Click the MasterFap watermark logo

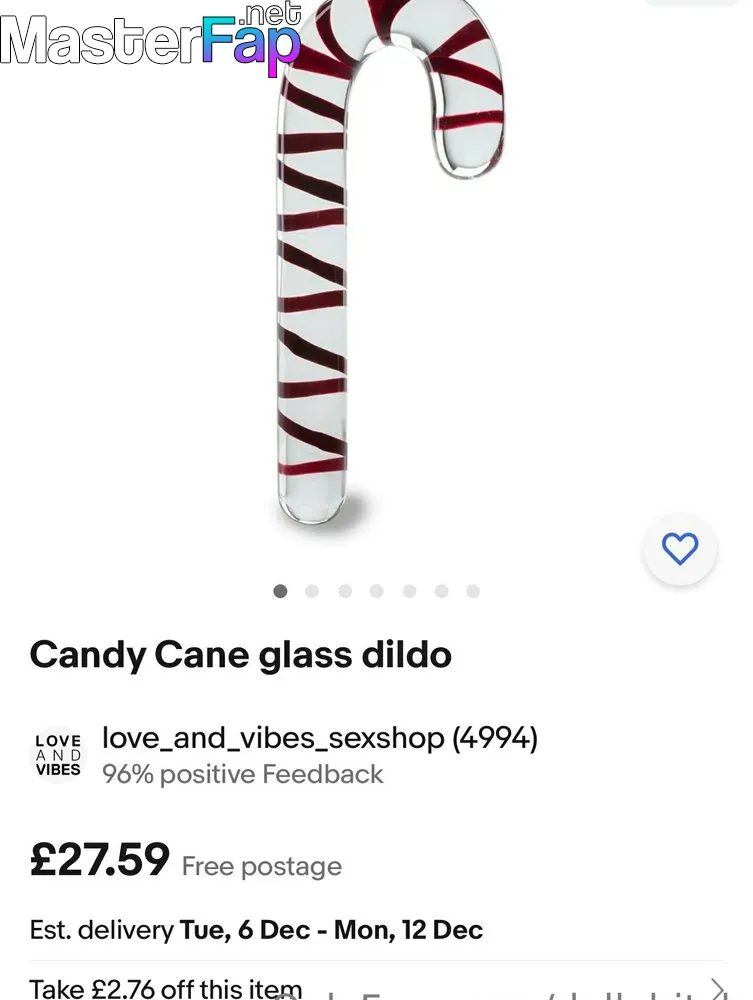pyautogui.click(x=150, y=36)
